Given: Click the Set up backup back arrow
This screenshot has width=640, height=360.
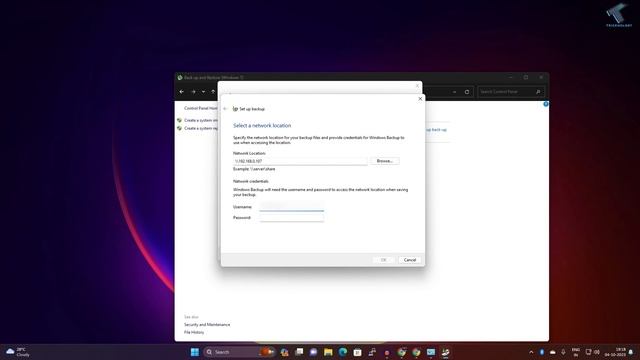Looking at the screenshot, I should click(225, 109).
